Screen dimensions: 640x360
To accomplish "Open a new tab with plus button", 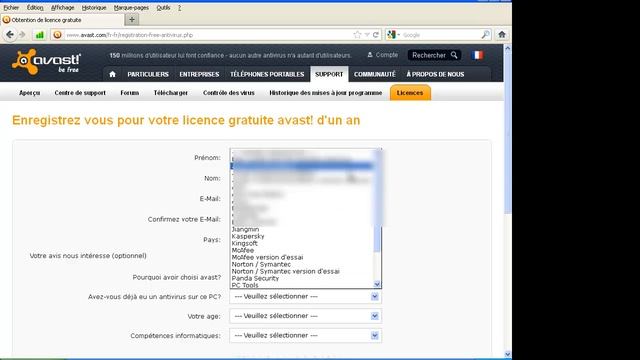I will tap(132, 20).
